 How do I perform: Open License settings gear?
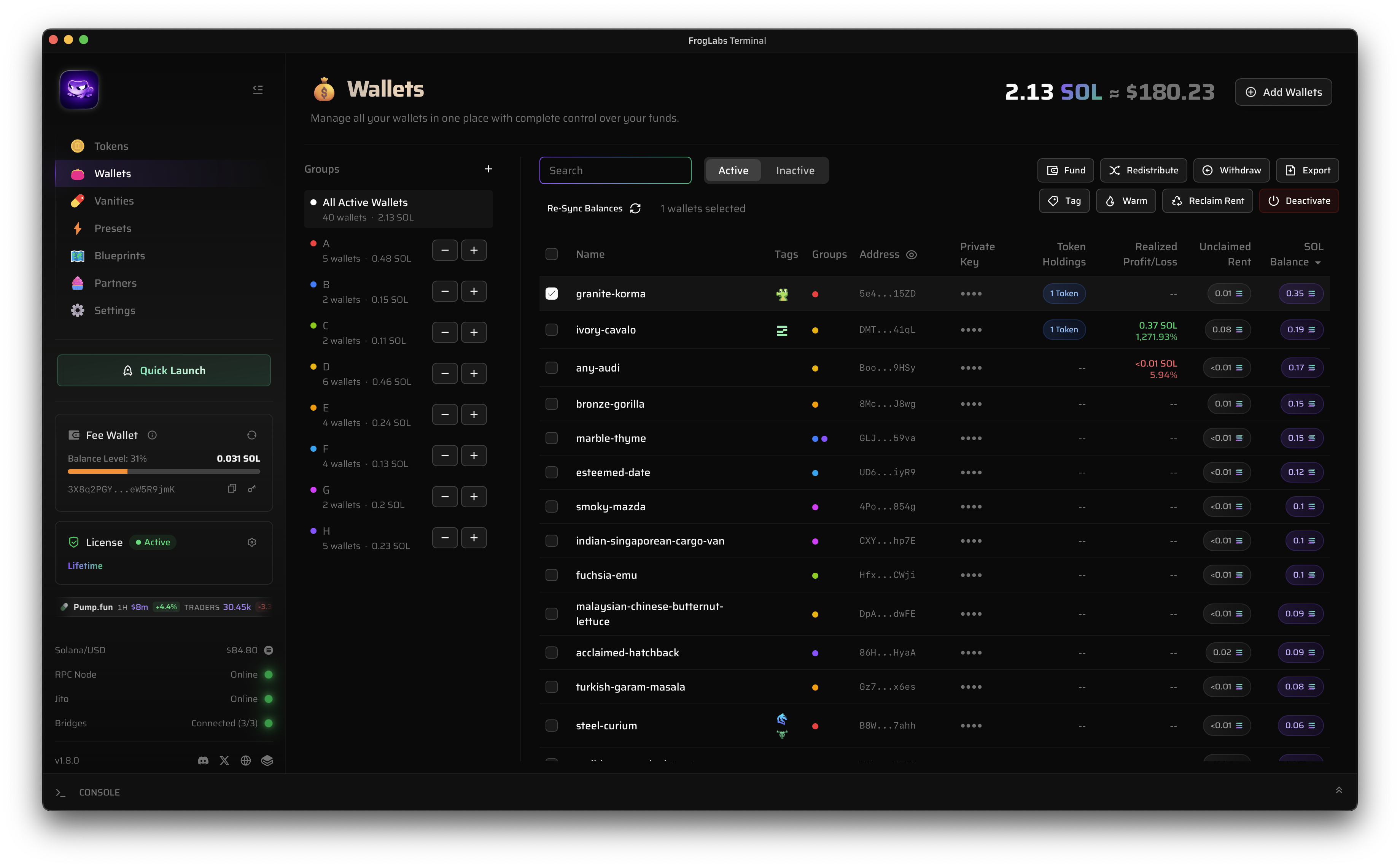[251, 543]
